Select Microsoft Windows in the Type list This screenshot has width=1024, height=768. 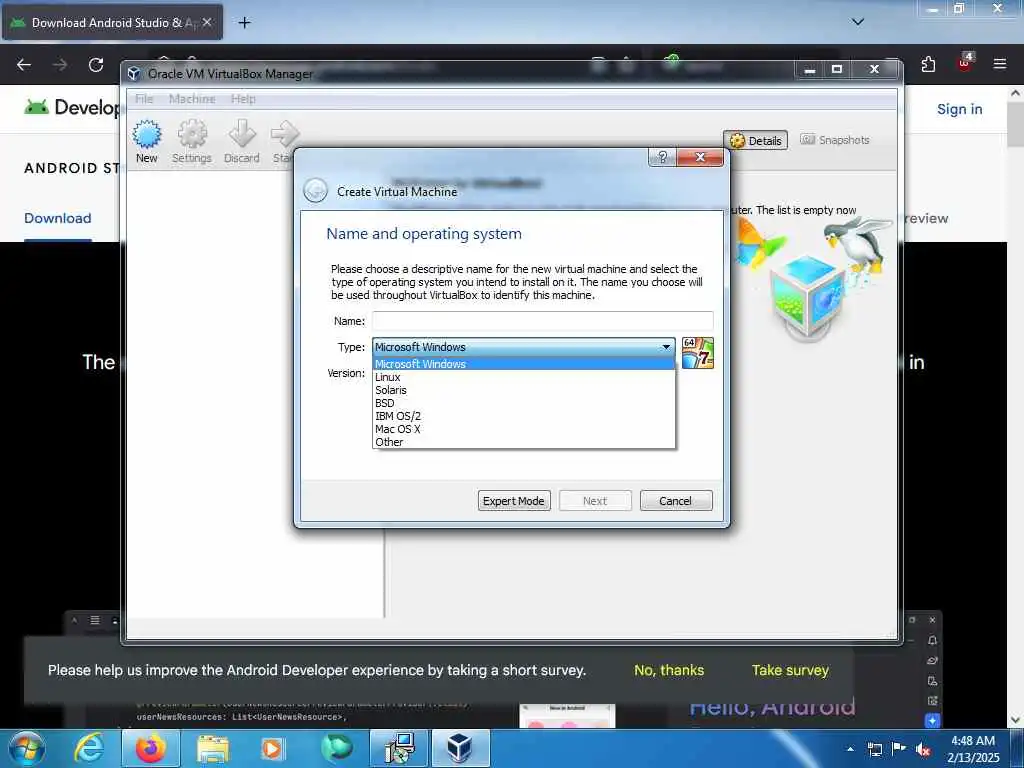524,364
